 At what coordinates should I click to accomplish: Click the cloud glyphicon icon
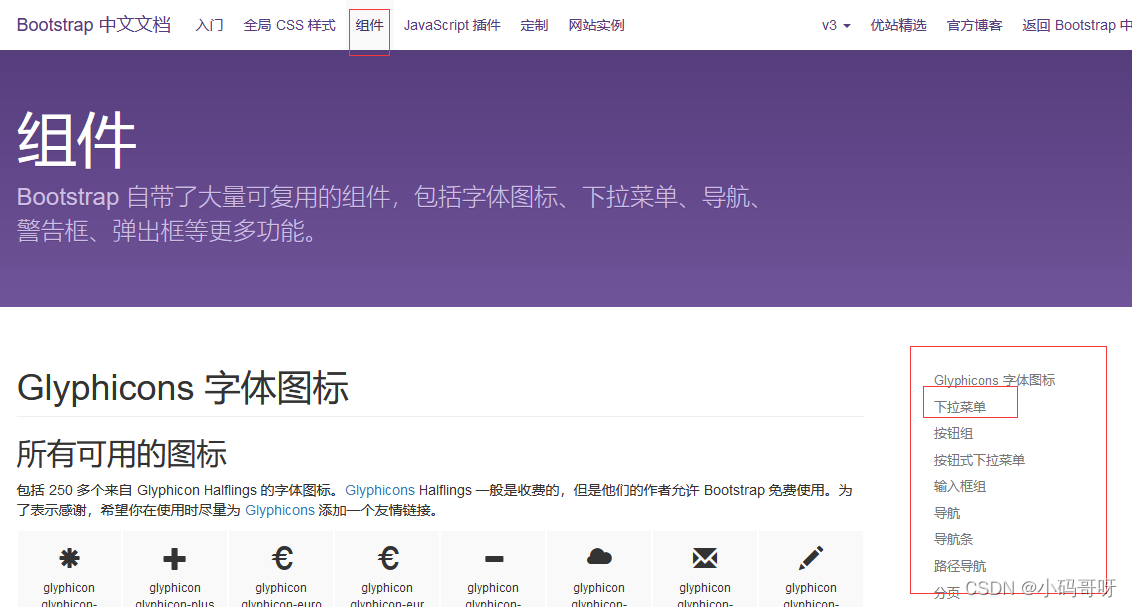(x=599, y=556)
